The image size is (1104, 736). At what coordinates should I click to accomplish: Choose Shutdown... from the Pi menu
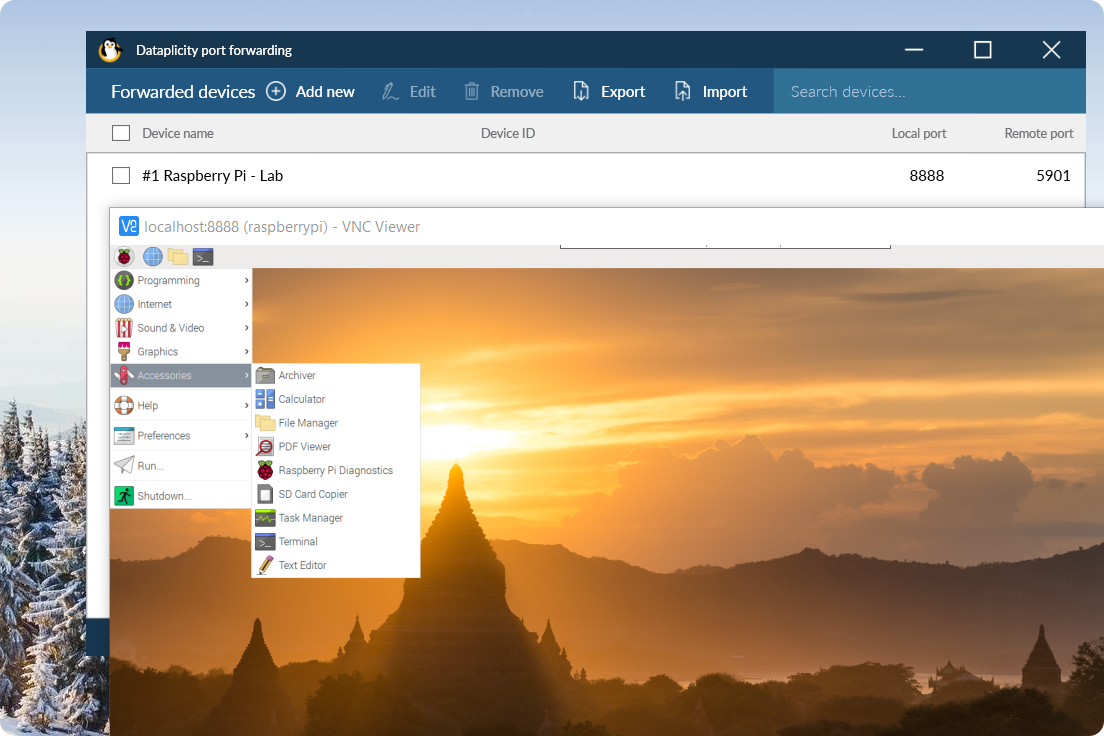point(182,496)
